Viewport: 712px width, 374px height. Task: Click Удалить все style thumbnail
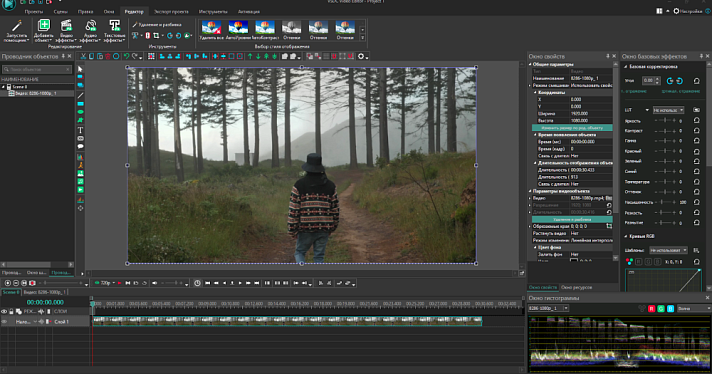[211, 30]
